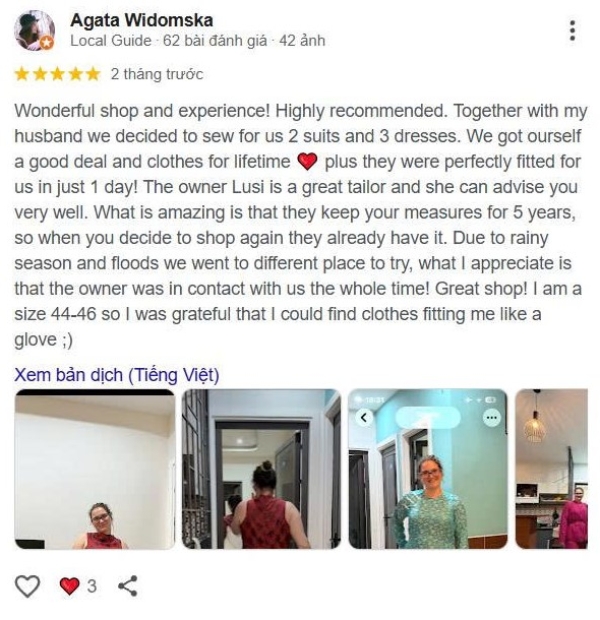Click the red heart emoji in review text
The image size is (600, 620).
(307, 161)
